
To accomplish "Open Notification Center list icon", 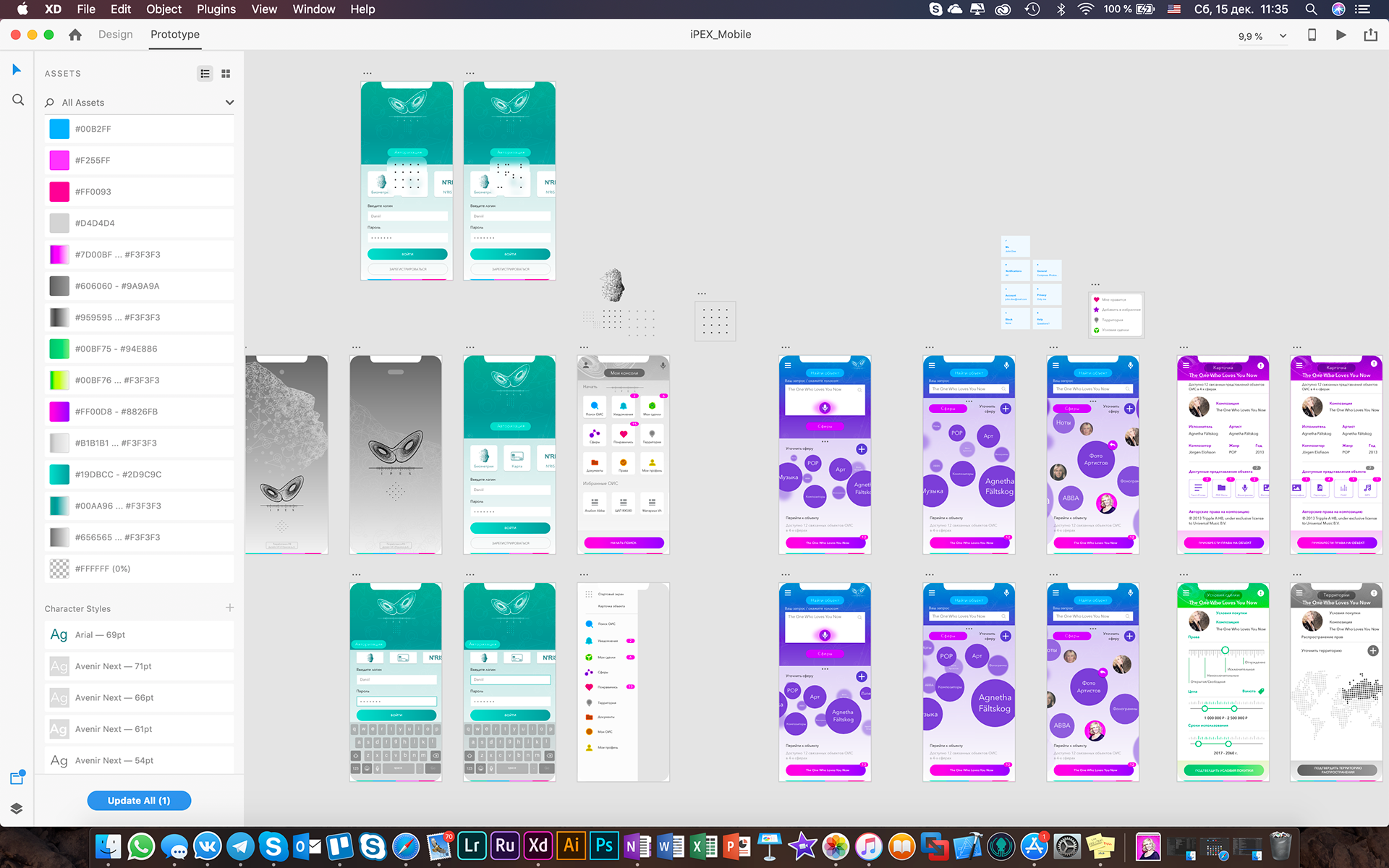I will (x=1362, y=9).
